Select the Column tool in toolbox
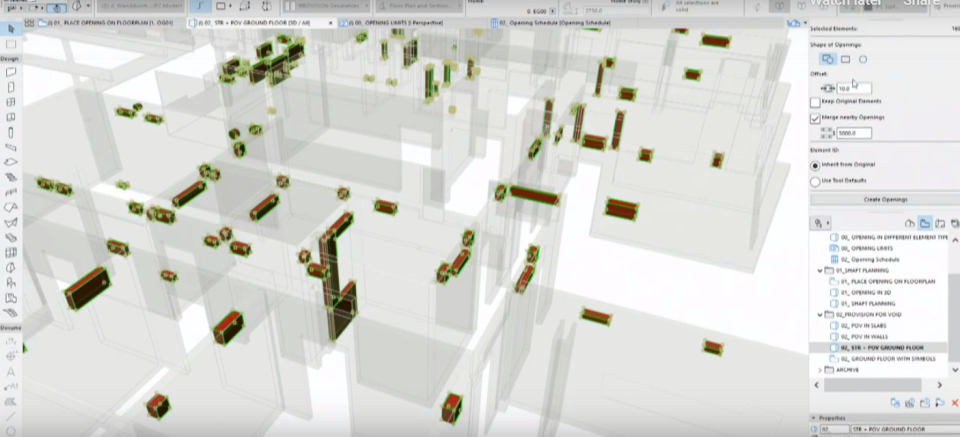The image size is (960, 437). coord(11,132)
